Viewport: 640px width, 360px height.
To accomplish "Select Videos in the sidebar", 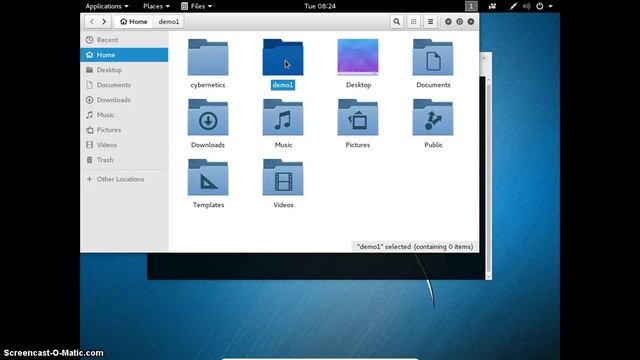I will pyautogui.click(x=124, y=145).
